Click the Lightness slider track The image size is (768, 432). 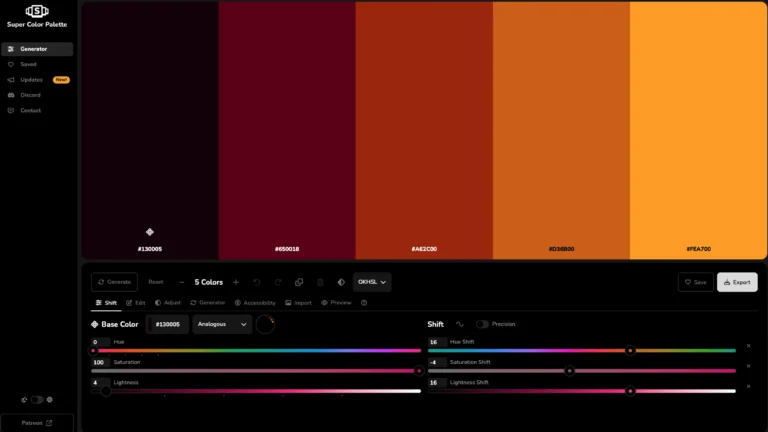pyautogui.click(x=256, y=391)
